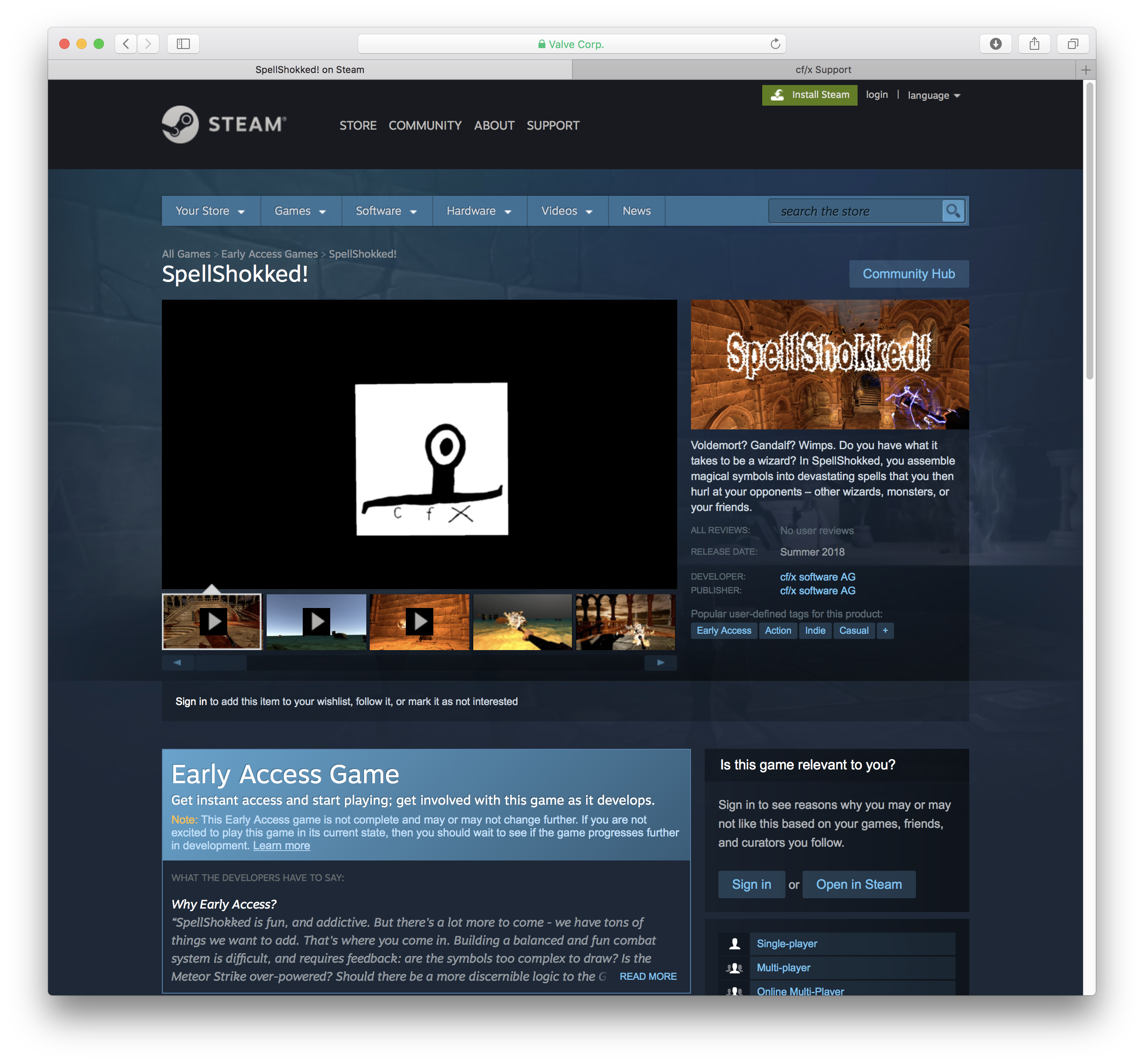Viewport: 1144px width, 1064px height.
Task: Click Open in Steam button
Action: click(858, 885)
